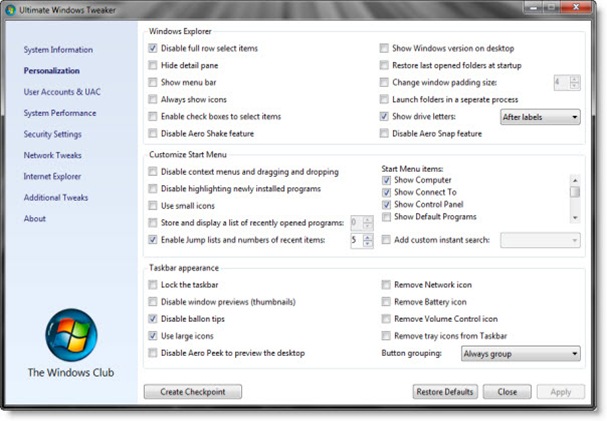Enable Use small icons
The image size is (607, 421).
[153, 205]
